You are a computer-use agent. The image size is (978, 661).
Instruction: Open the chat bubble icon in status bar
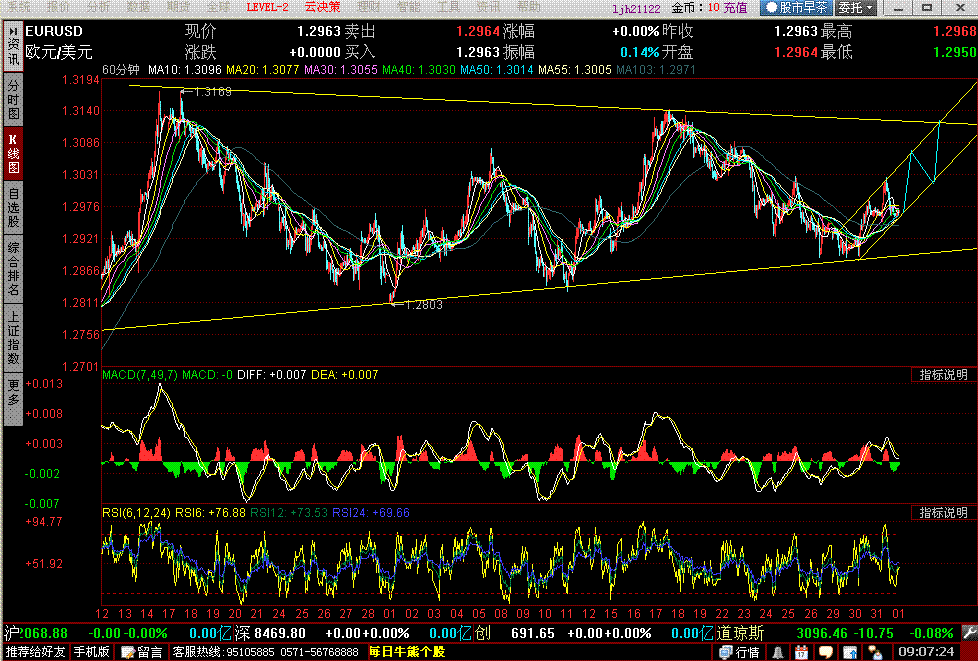(x=828, y=652)
